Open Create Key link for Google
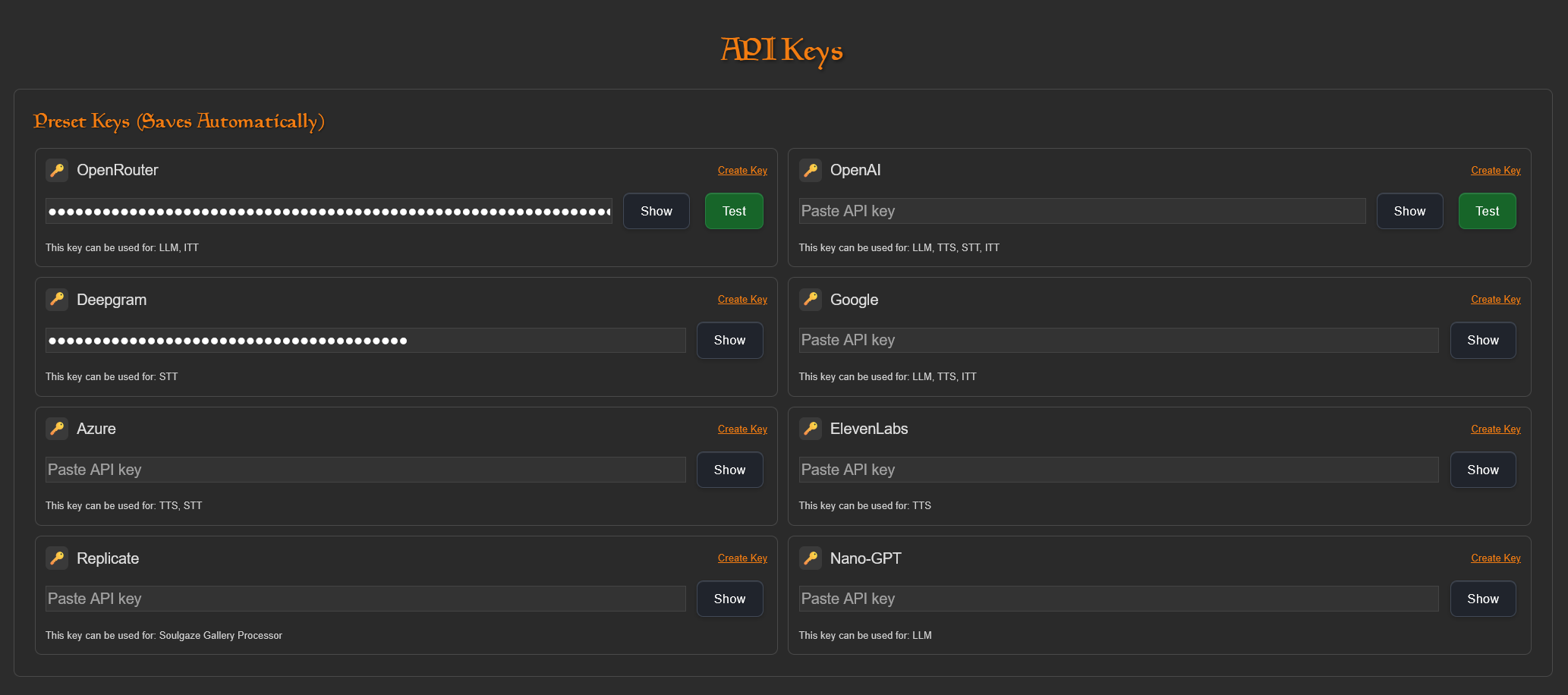Screen dimensions: 1568x695 tap(1495, 300)
